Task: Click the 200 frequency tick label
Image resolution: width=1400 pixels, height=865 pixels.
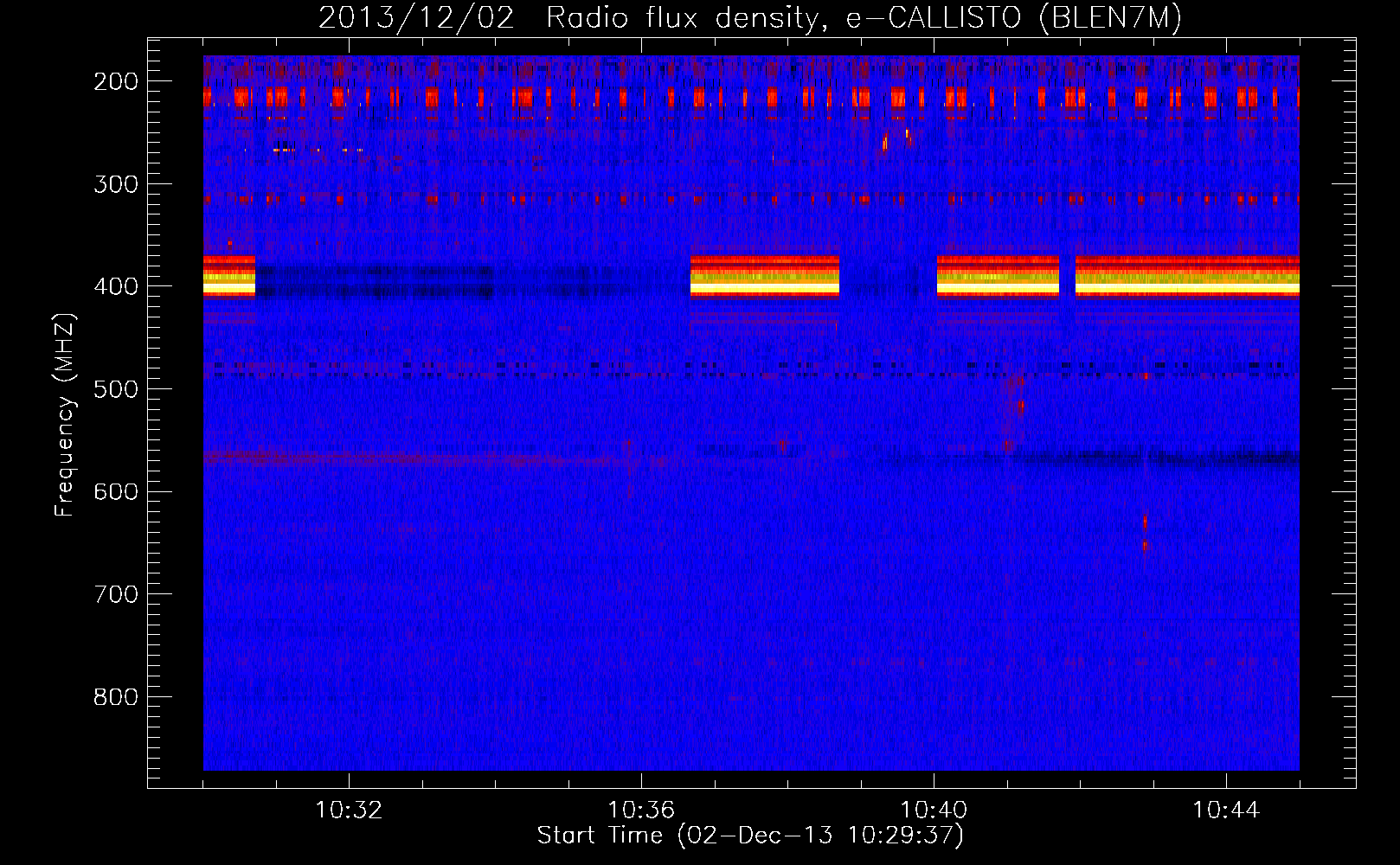Action: (x=115, y=81)
